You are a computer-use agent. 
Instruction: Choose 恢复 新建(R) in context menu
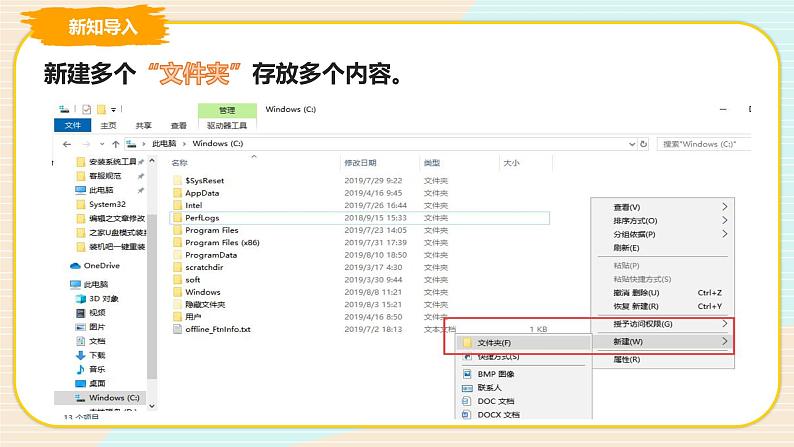662,306
